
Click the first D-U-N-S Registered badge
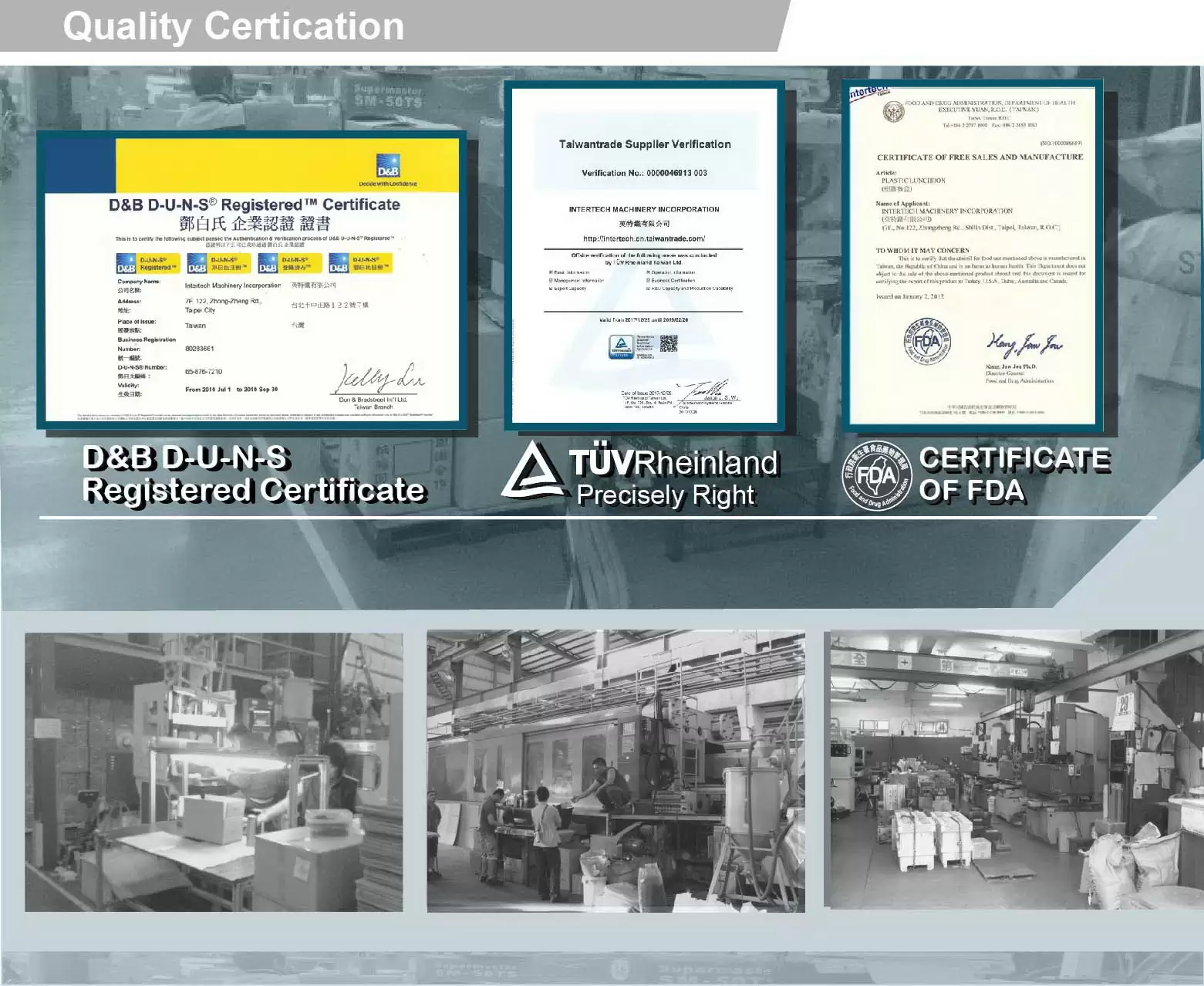click(x=148, y=264)
